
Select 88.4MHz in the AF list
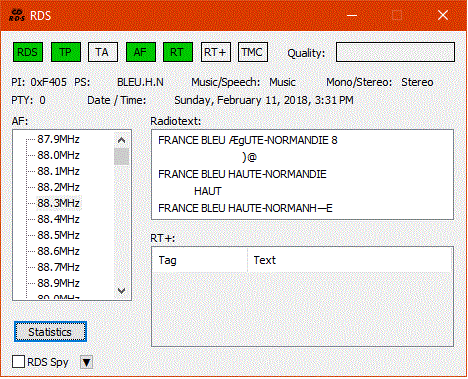point(58,219)
